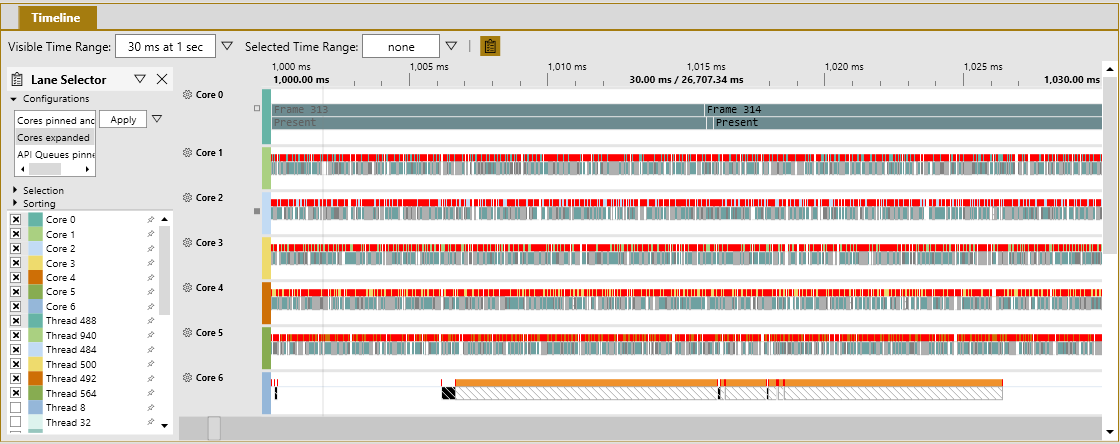Pin the Core 2 lane
Viewport: 1120px width, 444px height.
tap(150, 248)
